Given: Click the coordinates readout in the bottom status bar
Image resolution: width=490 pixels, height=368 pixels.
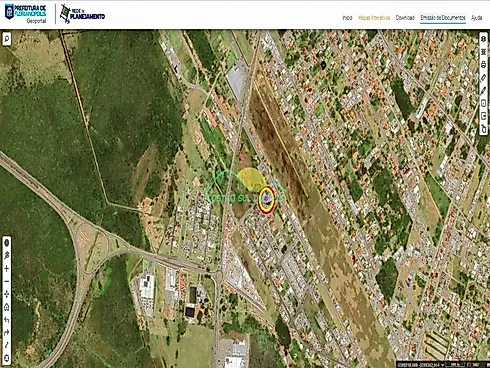Looking at the screenshot, I should pos(418,365).
